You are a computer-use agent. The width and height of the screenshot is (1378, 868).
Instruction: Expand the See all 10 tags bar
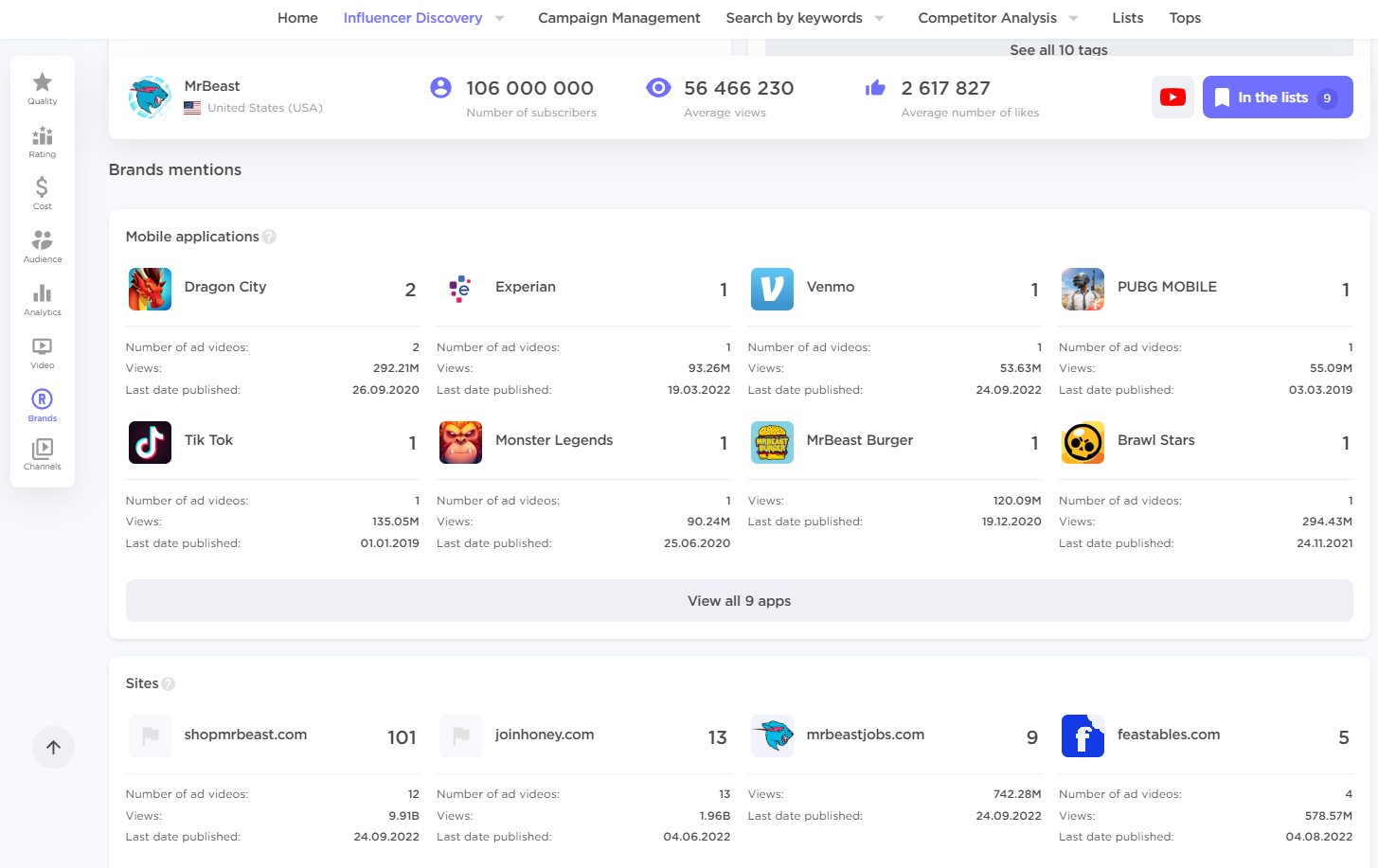(1058, 49)
